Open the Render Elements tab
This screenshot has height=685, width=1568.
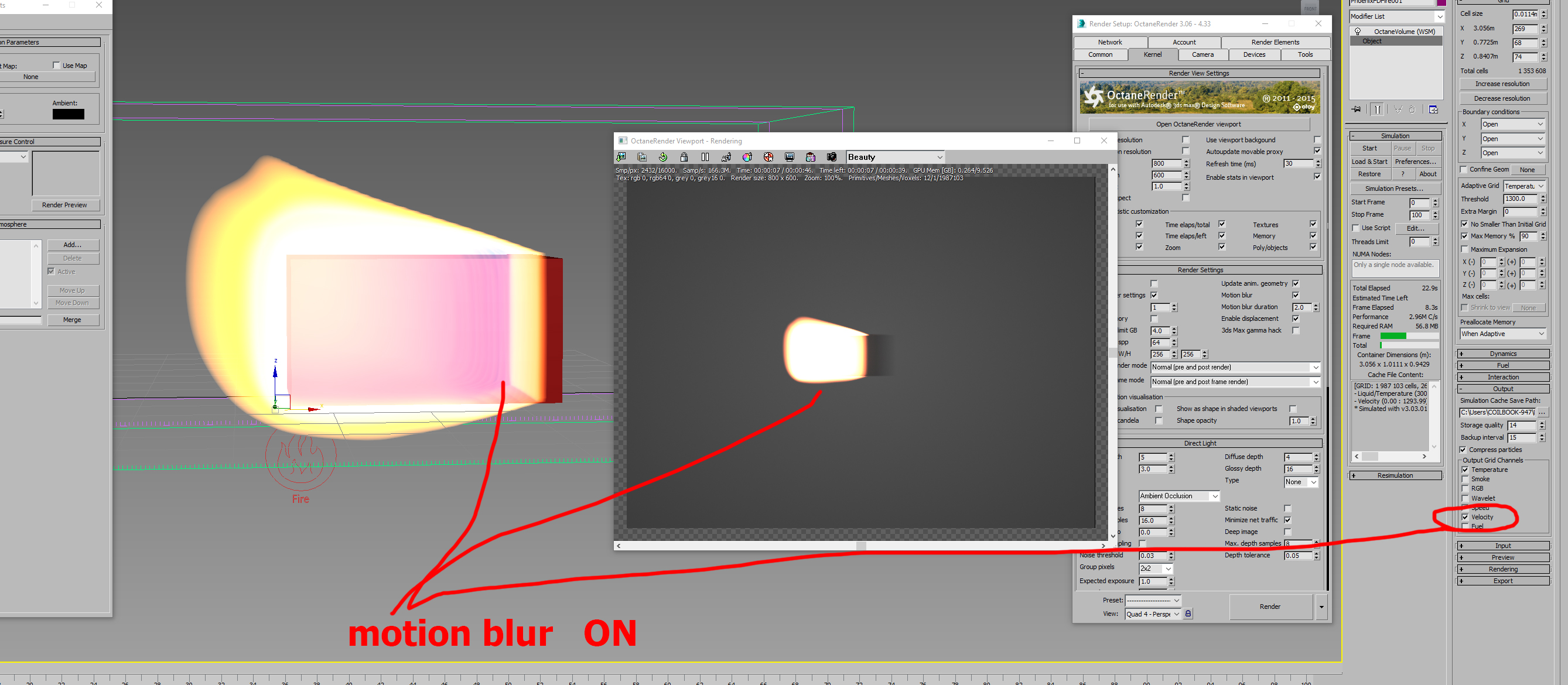(x=1275, y=42)
